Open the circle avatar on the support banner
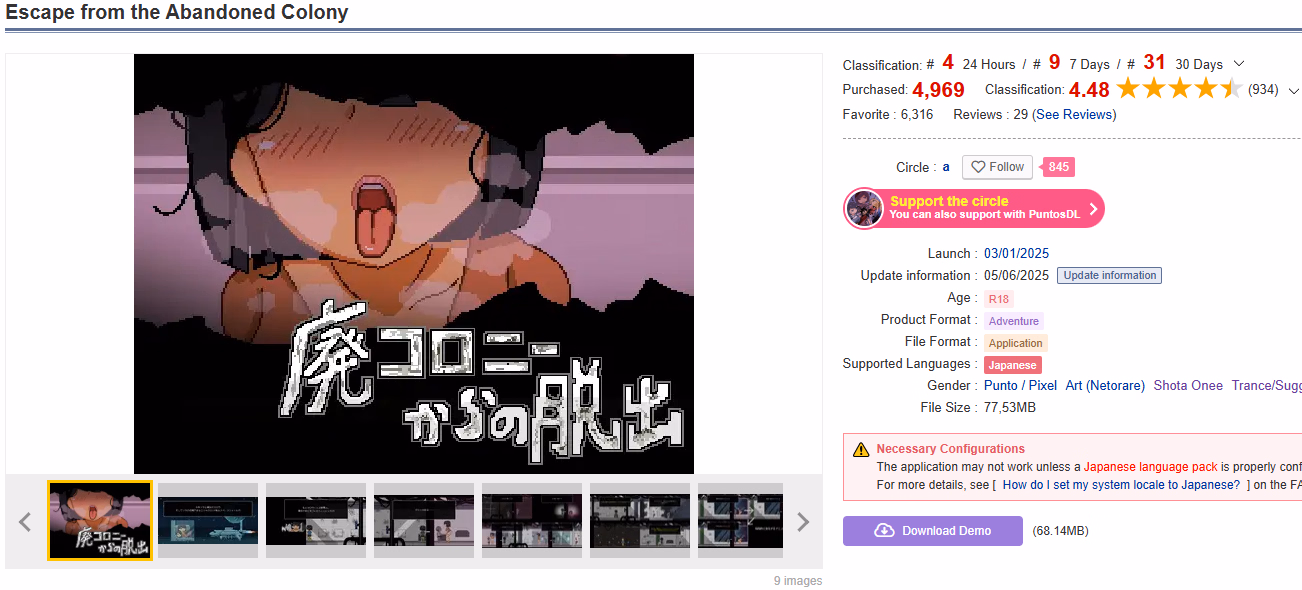This screenshot has height=590, width=1302. (x=864, y=209)
